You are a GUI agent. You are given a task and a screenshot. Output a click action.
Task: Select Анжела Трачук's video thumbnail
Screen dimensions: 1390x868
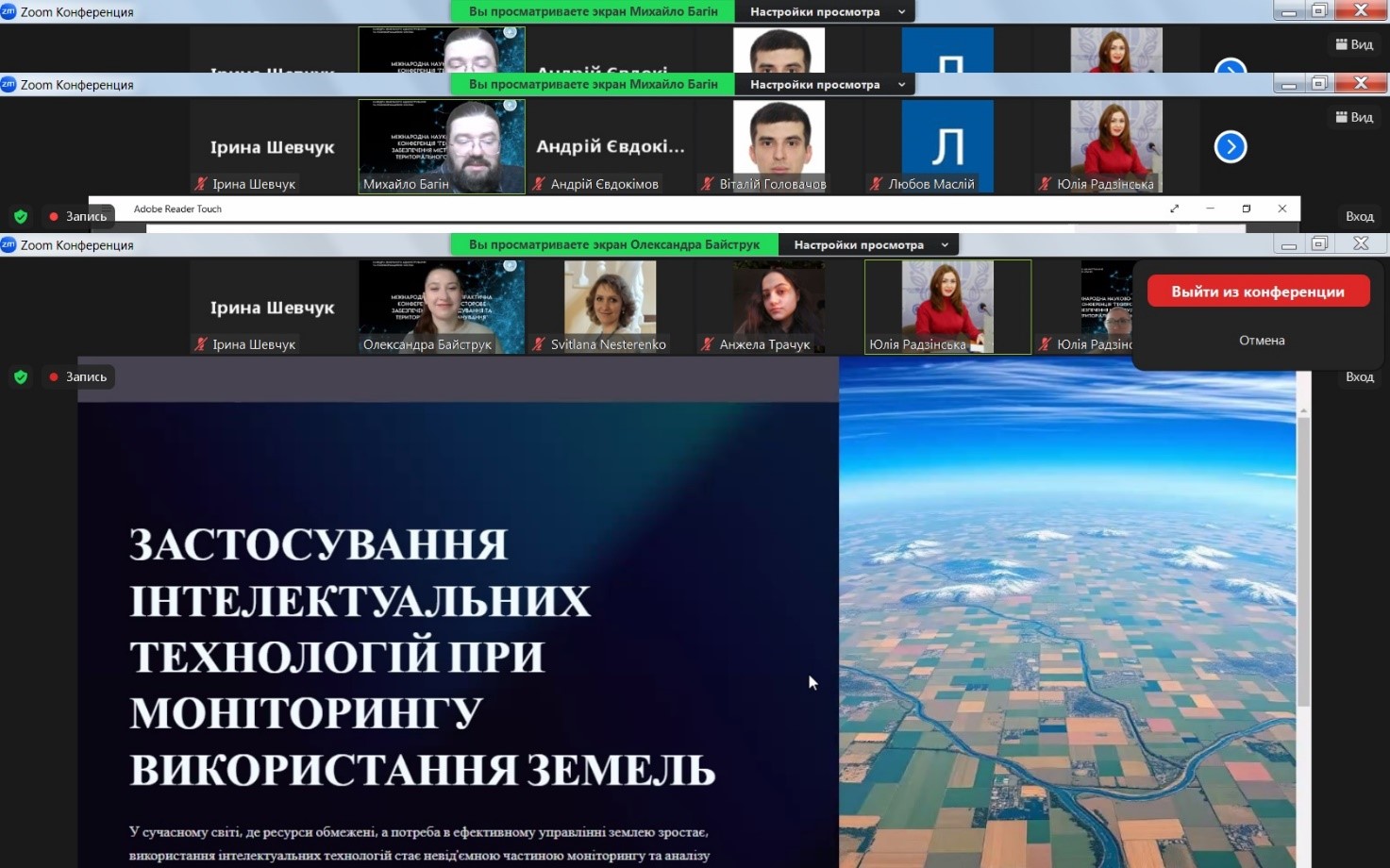coord(779,307)
